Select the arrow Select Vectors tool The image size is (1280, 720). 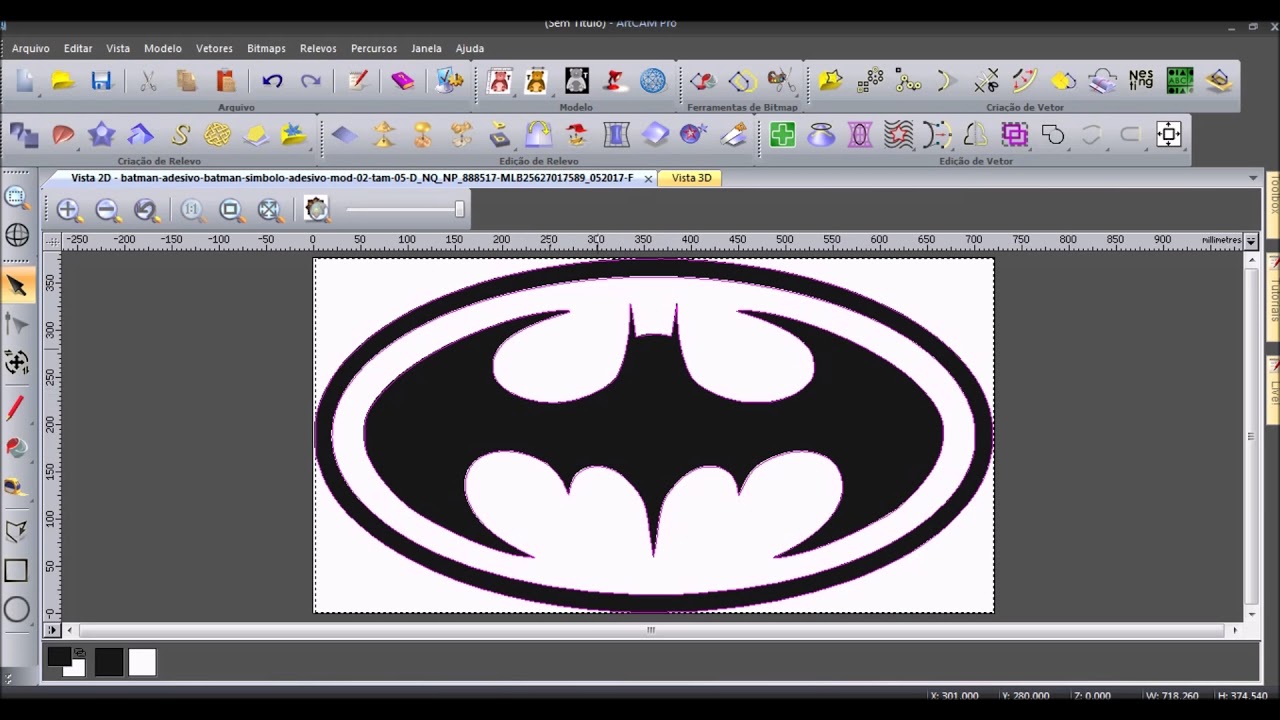[x=17, y=286]
